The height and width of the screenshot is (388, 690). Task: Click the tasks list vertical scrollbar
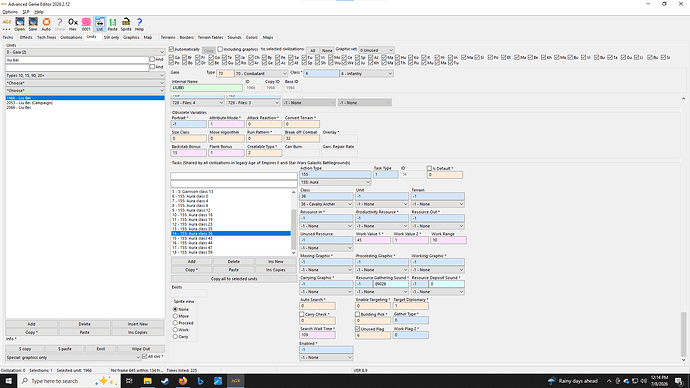pyautogui.click(x=294, y=222)
